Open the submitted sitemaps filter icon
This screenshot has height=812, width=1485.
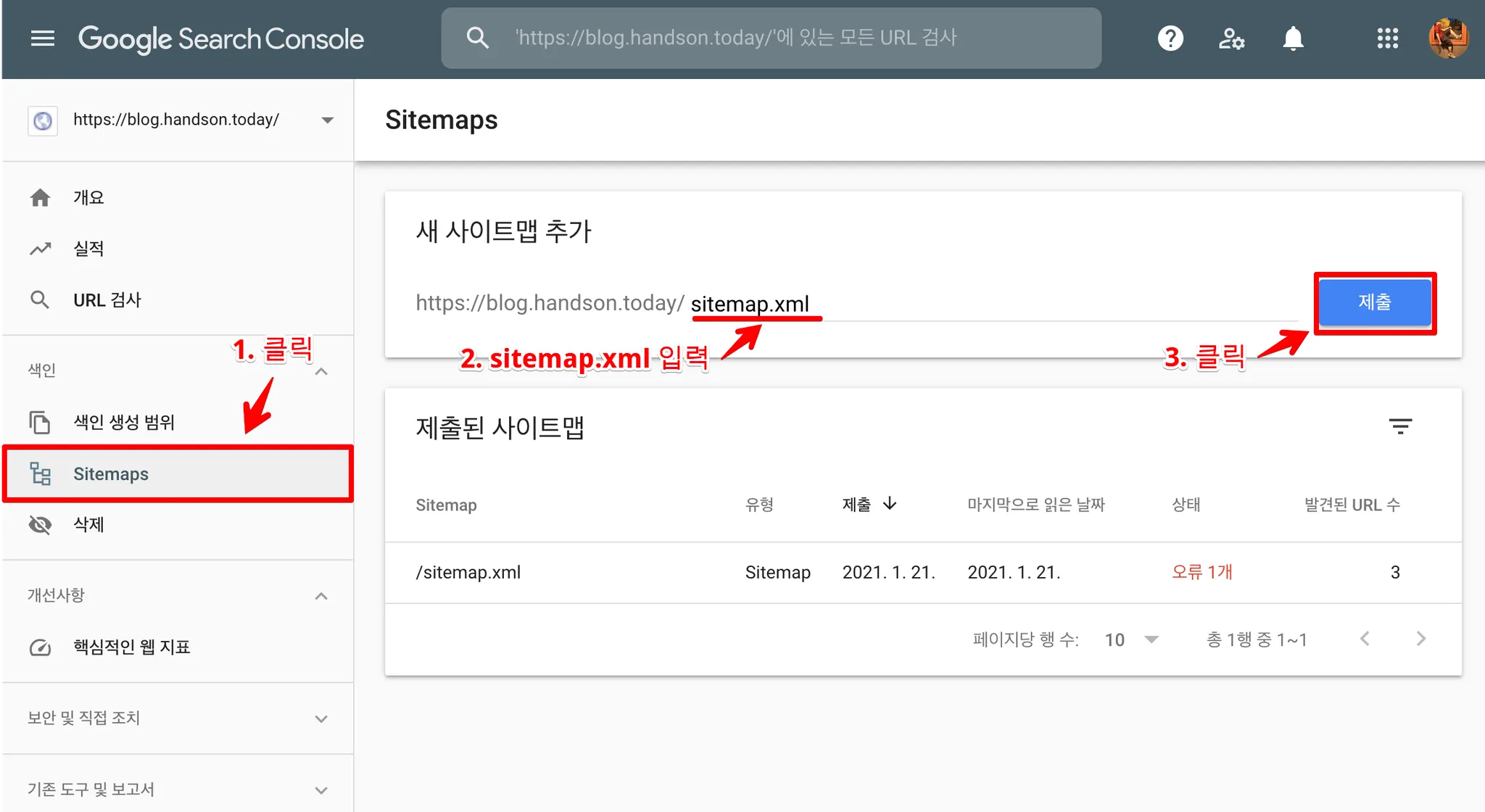point(1400,426)
